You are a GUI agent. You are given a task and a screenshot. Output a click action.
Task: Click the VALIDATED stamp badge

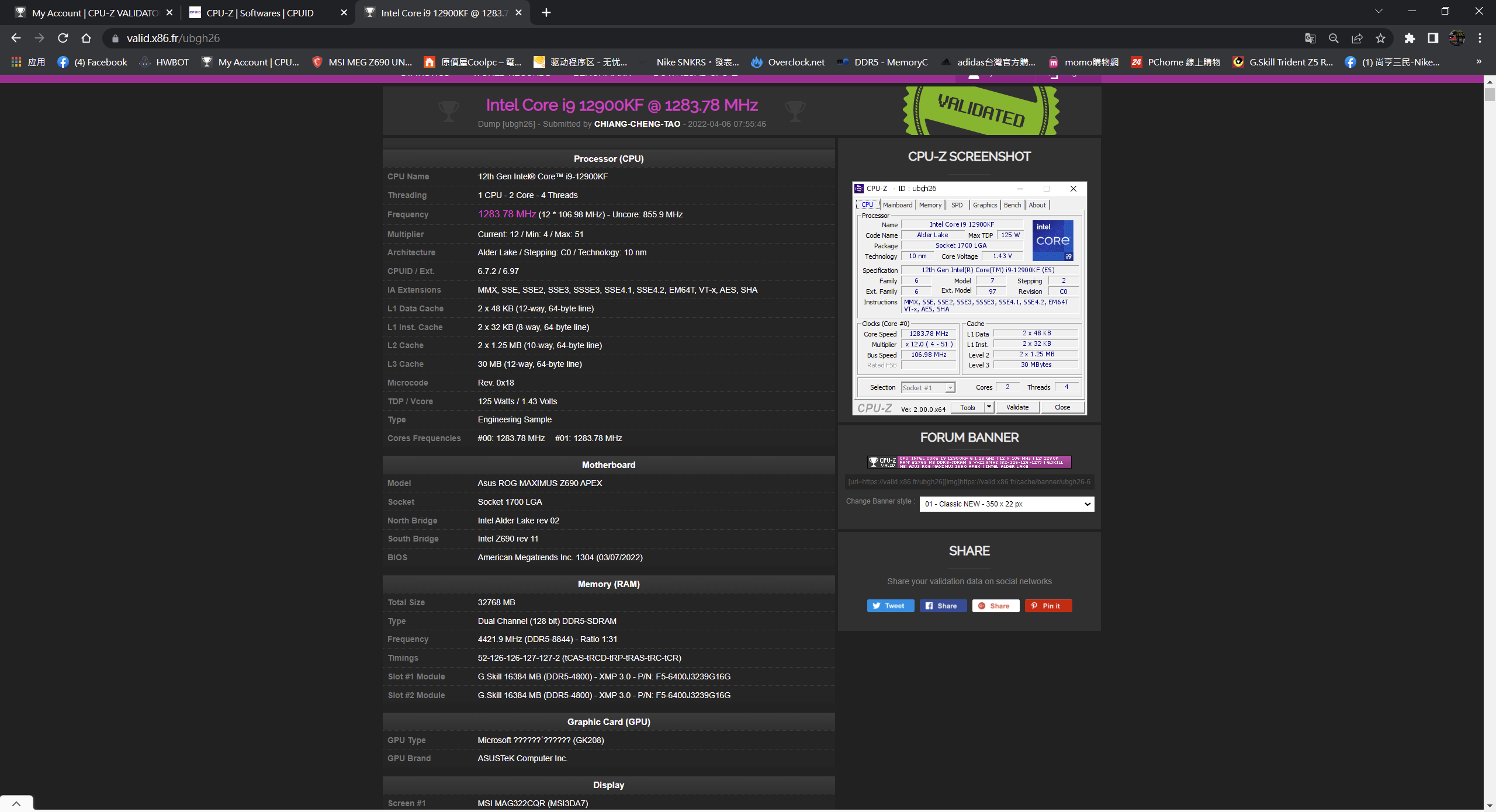981,110
